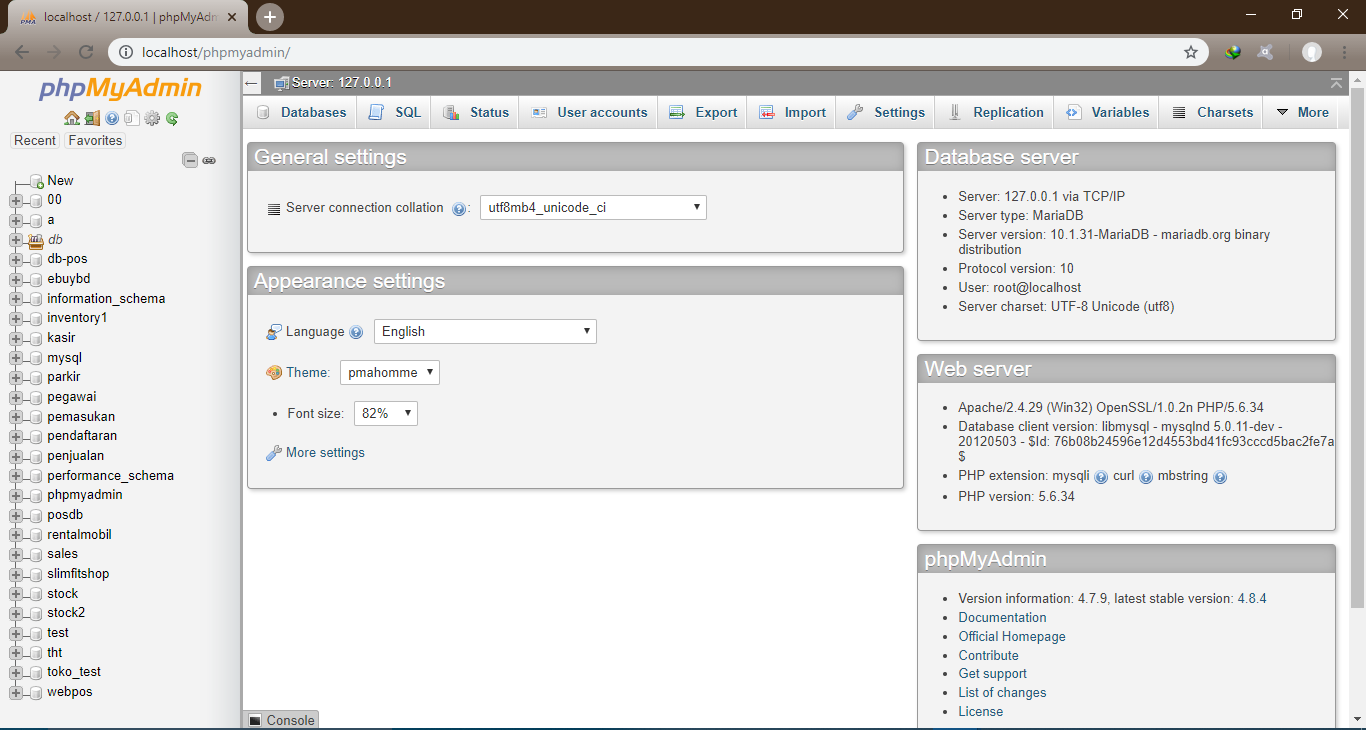Switch to the Databases tab
Viewport: 1366px width, 730px height.
[301, 112]
